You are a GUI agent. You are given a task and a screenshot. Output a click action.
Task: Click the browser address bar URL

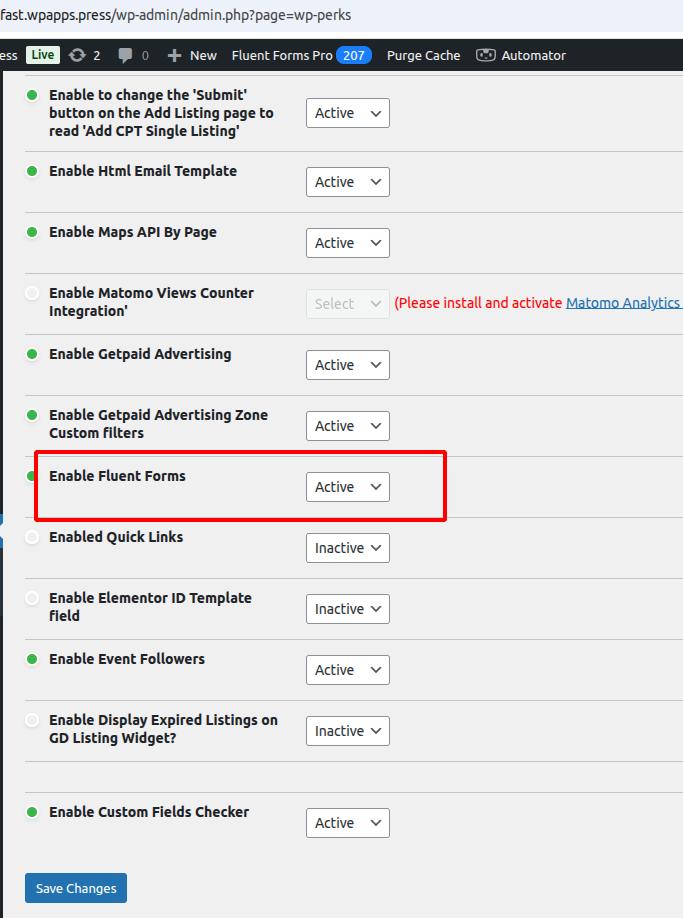pos(176,15)
